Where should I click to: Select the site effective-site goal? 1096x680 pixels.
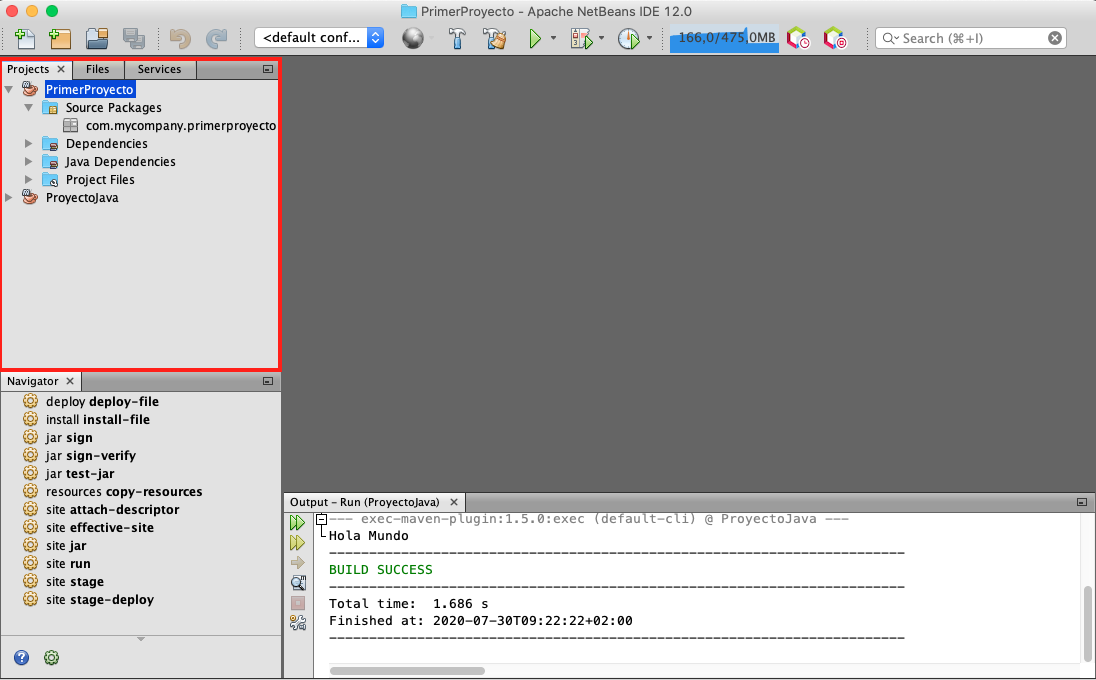pos(99,528)
